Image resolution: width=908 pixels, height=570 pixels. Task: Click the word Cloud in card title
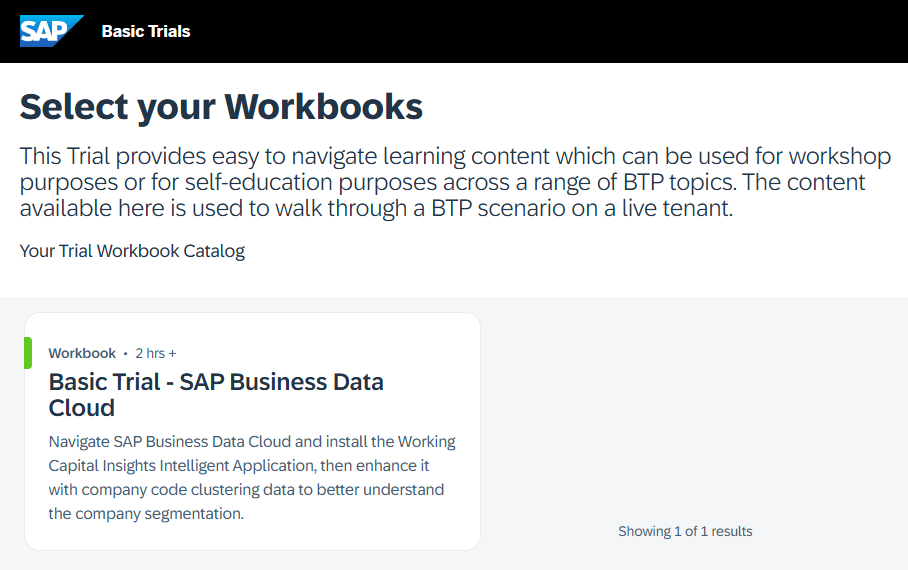click(82, 408)
